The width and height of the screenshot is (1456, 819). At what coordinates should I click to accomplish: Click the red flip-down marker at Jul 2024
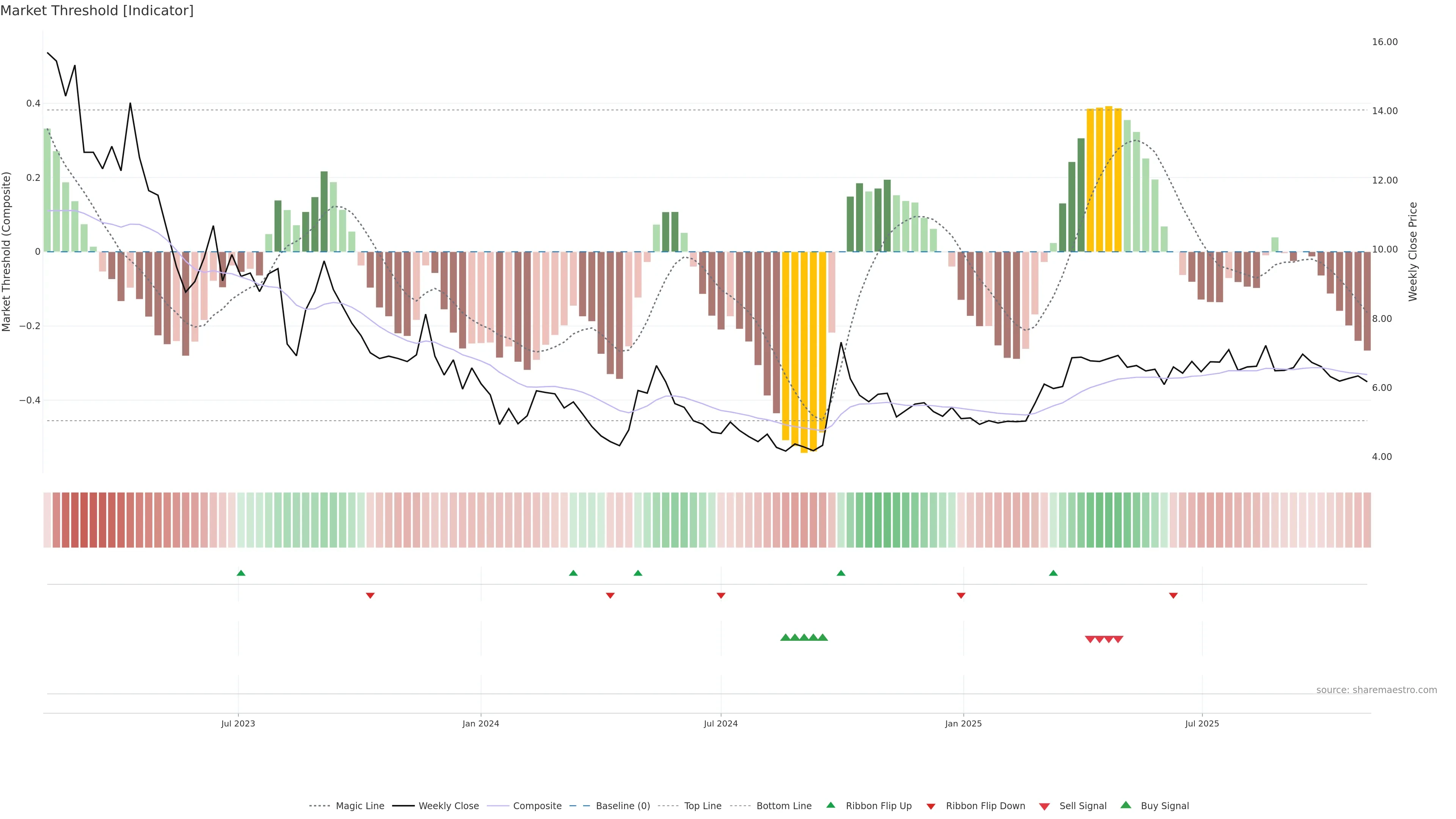[721, 595]
